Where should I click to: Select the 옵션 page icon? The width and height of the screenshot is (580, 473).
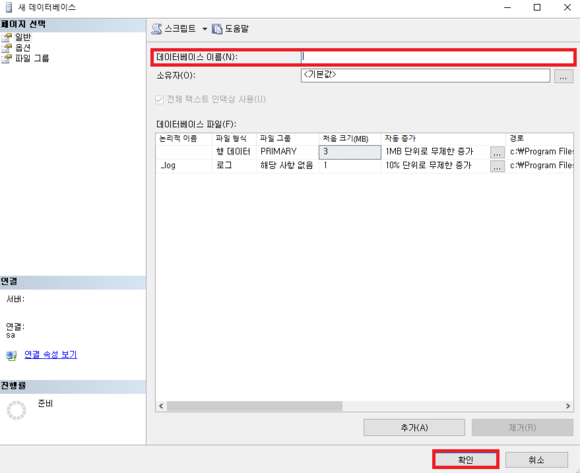click(7, 48)
